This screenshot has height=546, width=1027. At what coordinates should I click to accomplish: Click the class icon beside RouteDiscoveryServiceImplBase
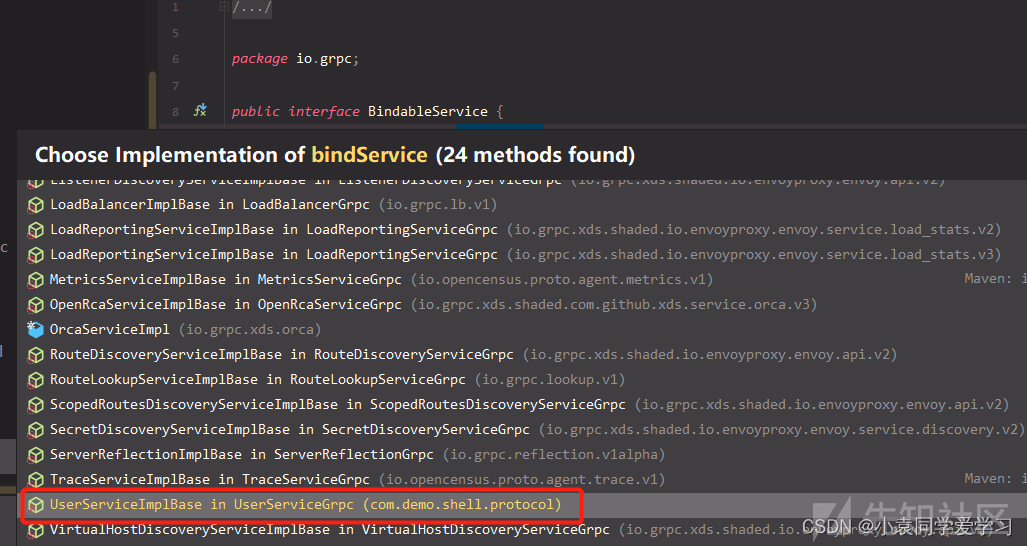(35, 355)
